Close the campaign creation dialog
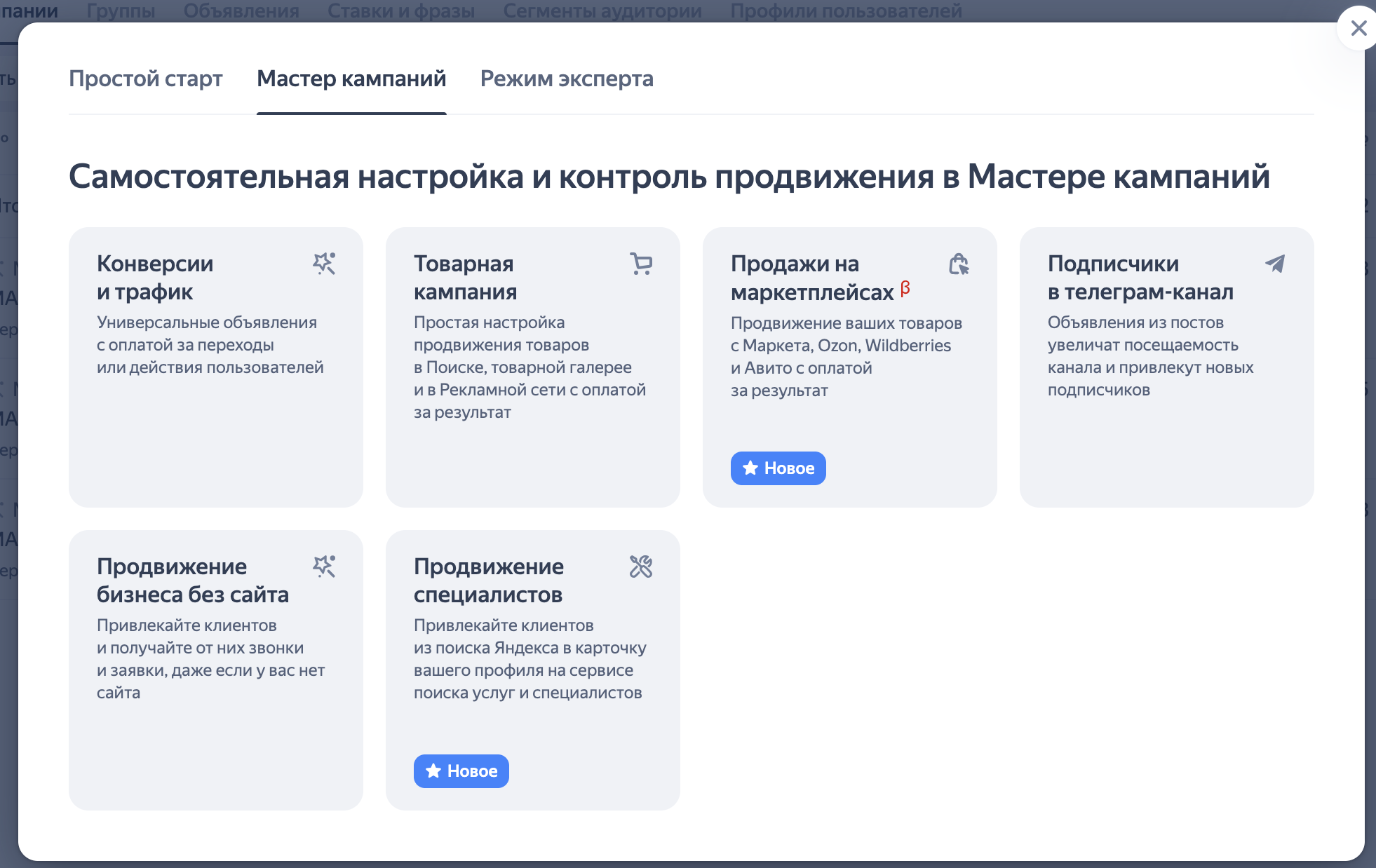Screen dimensions: 1376x868 tap(1358, 28)
